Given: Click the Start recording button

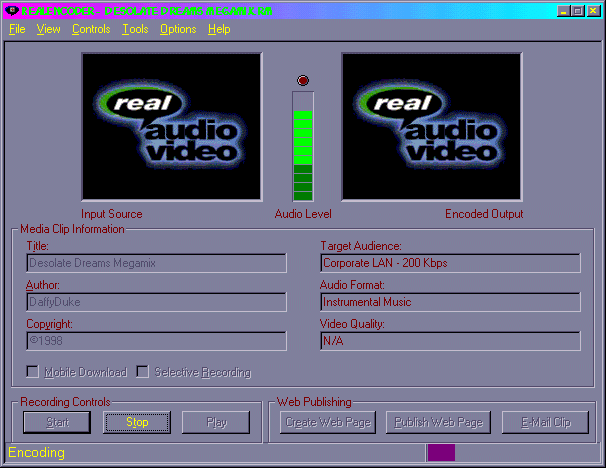Looking at the screenshot, I should pos(57,422).
